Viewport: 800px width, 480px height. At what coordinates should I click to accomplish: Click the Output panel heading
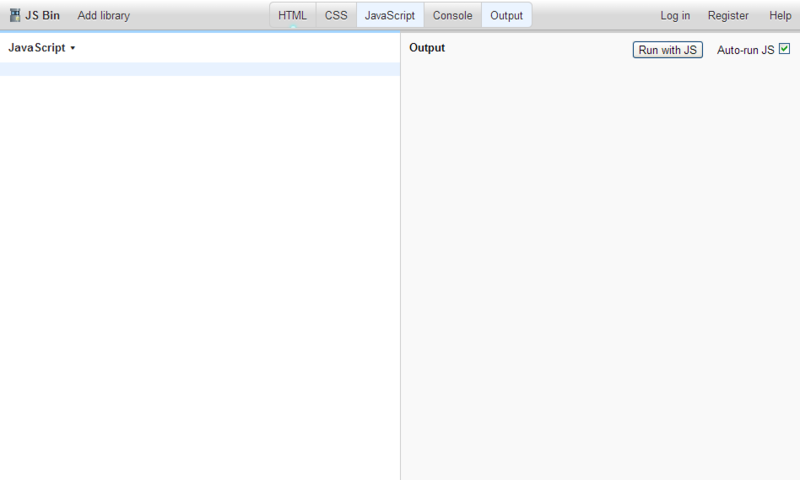click(427, 47)
